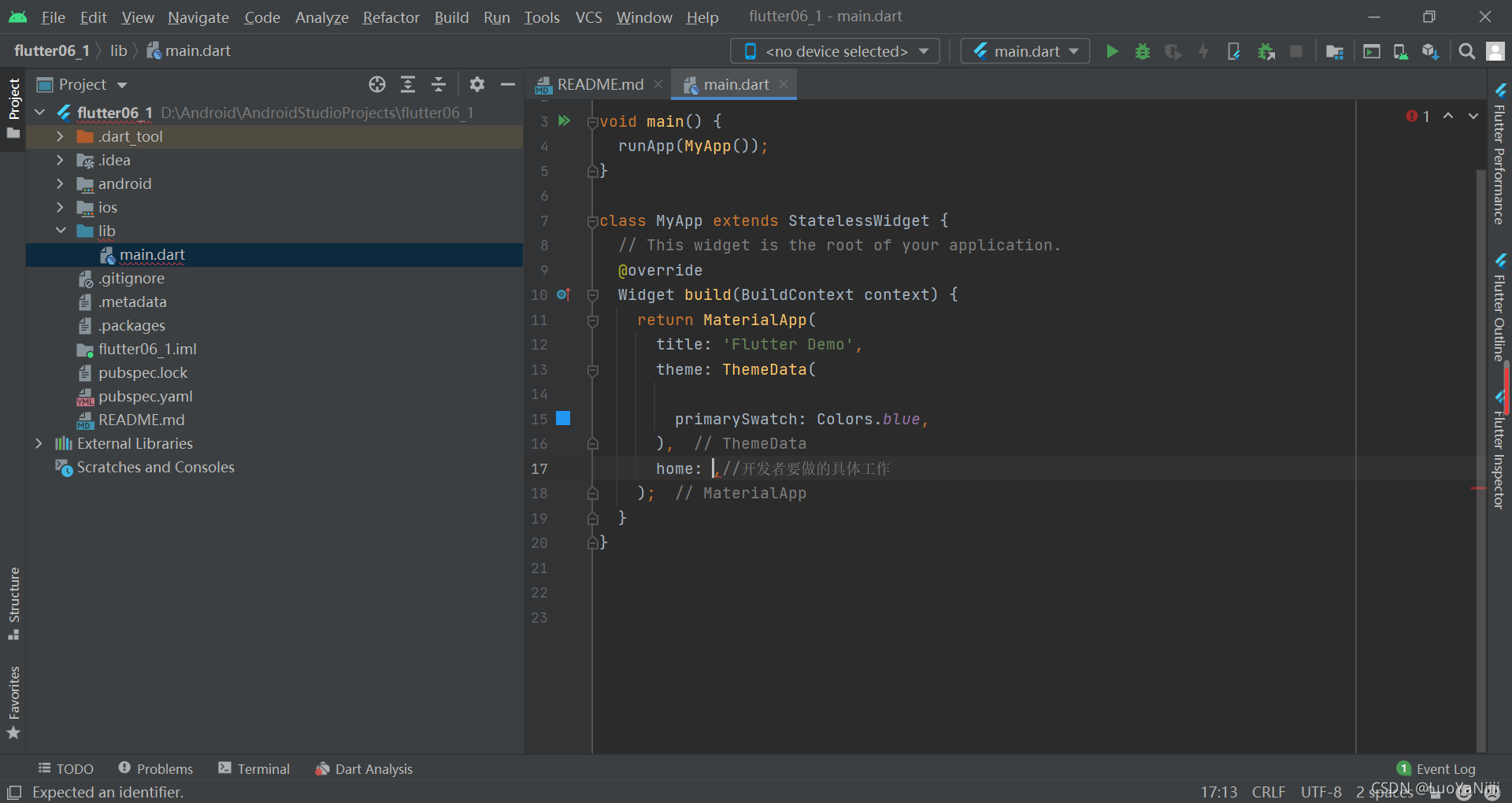The image size is (1512, 803).
Task: Close the main.dart editor tab
Action: pos(784,83)
